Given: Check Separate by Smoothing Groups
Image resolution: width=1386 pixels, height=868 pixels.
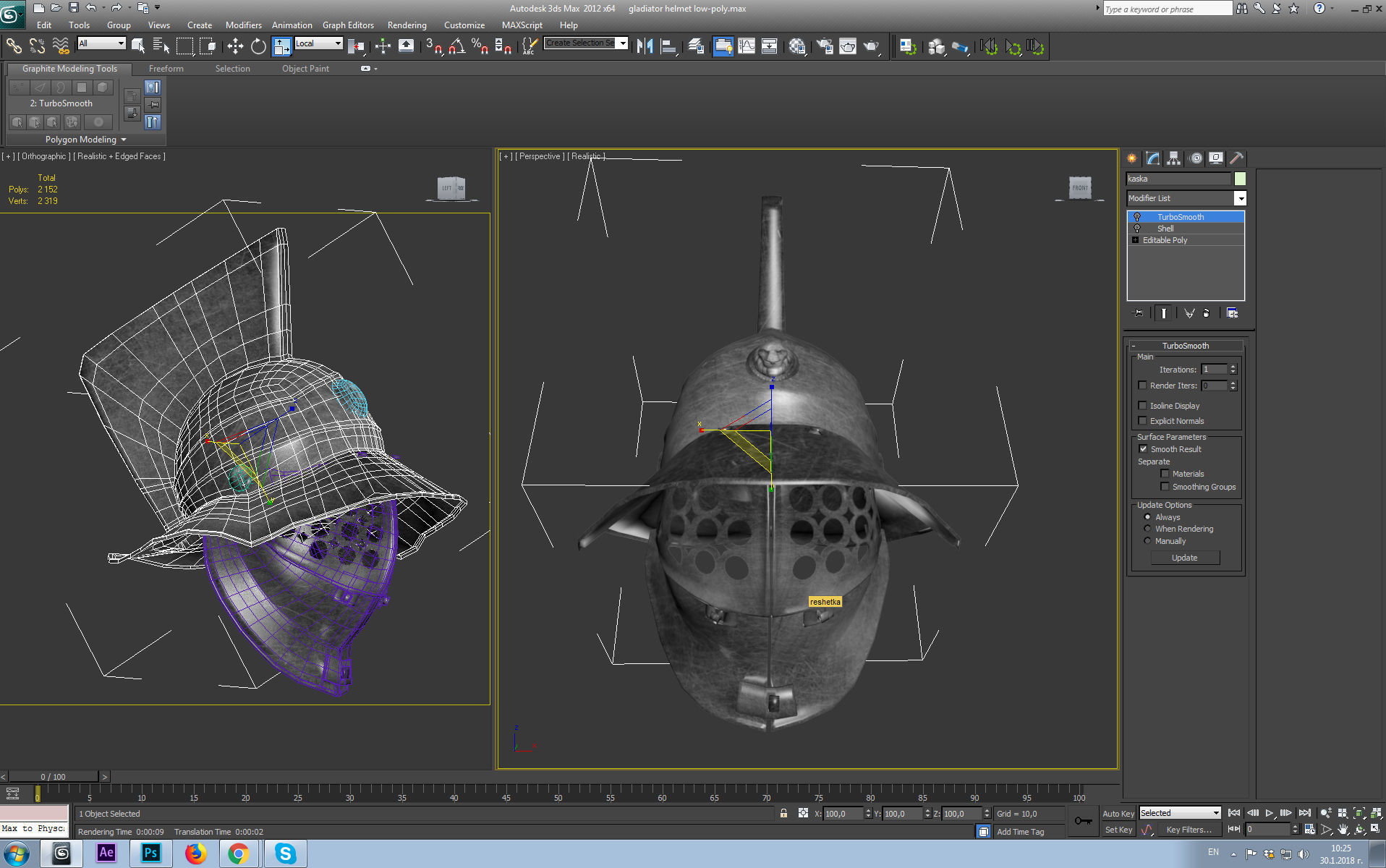Looking at the screenshot, I should [x=1165, y=487].
